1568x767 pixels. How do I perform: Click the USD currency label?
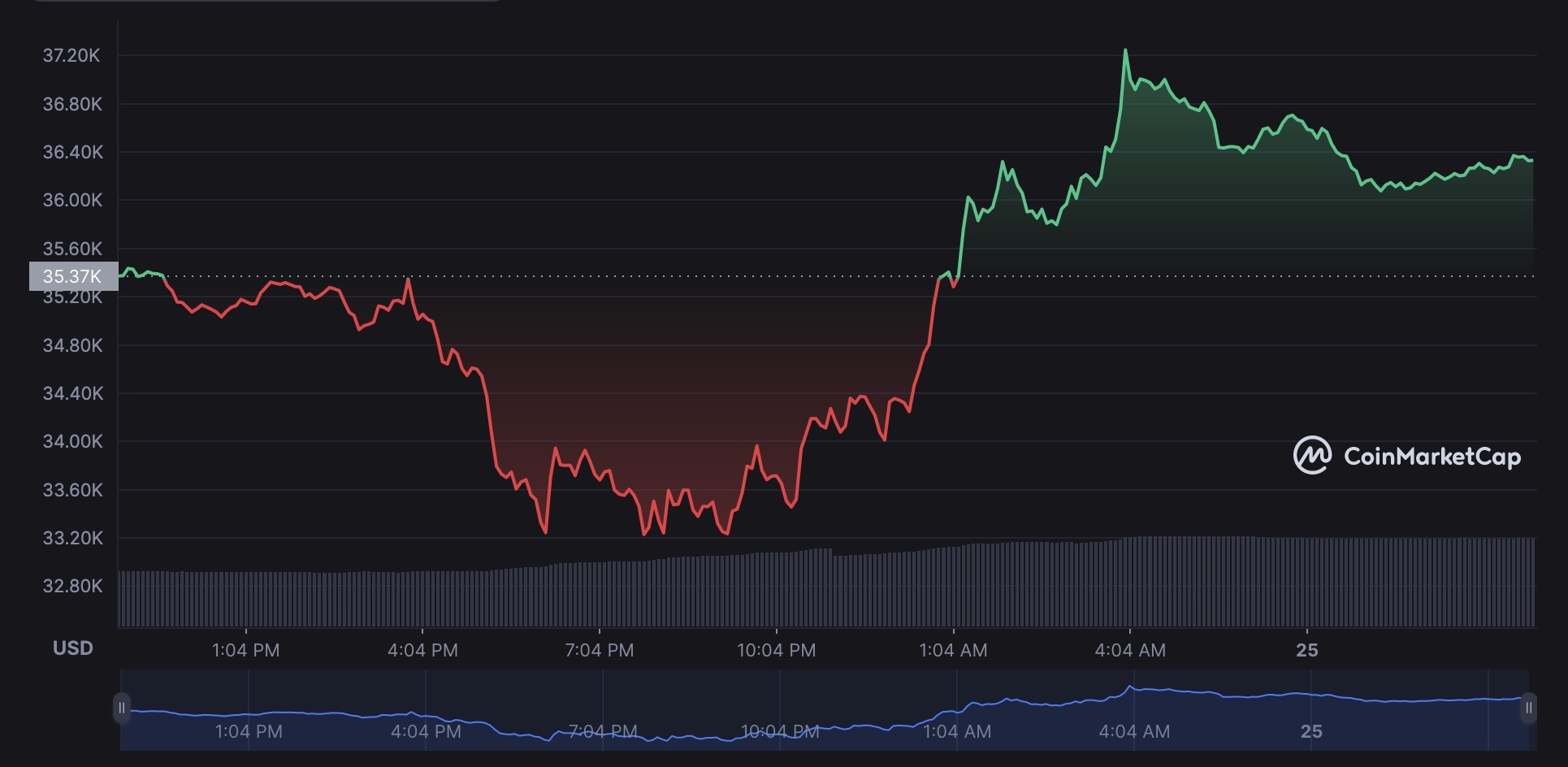(73, 648)
